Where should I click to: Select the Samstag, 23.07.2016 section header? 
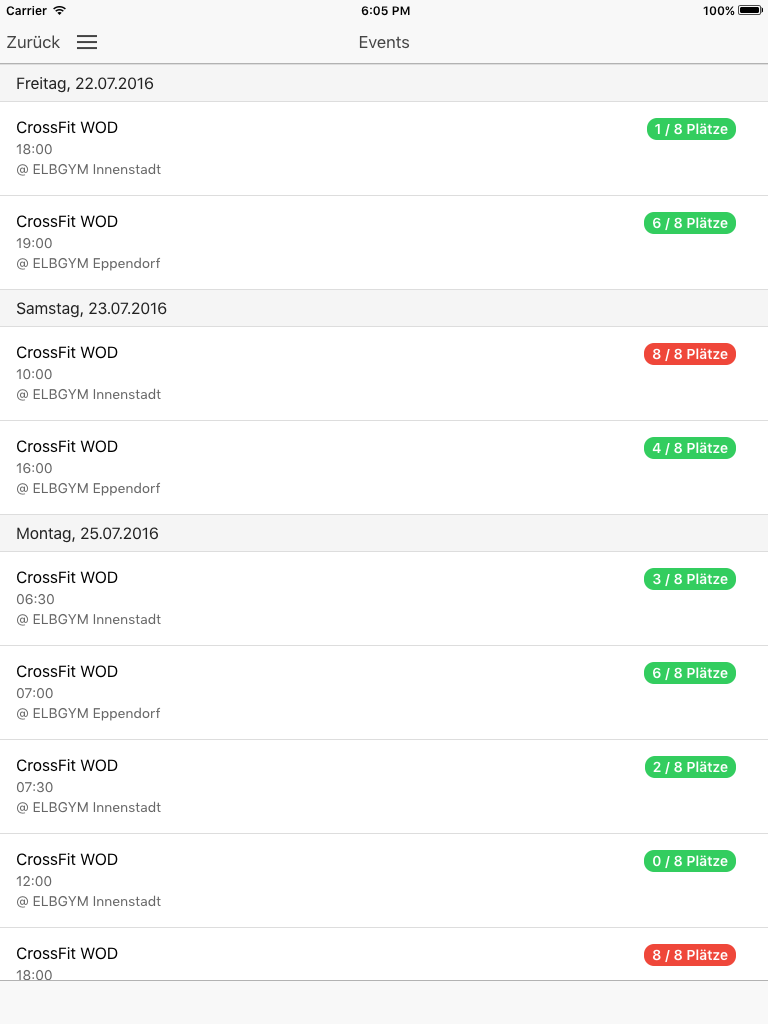click(x=384, y=308)
